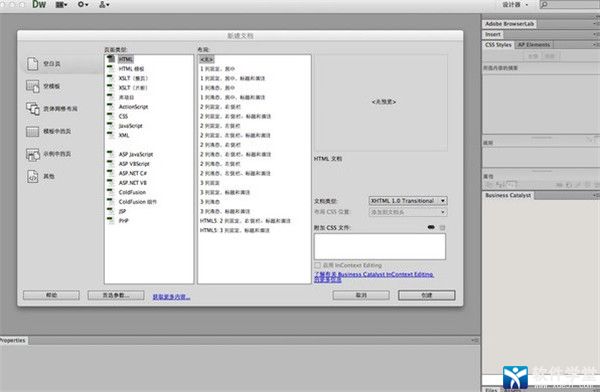Select the page from template category icon
Screen dimensions: 600x392
point(33,131)
